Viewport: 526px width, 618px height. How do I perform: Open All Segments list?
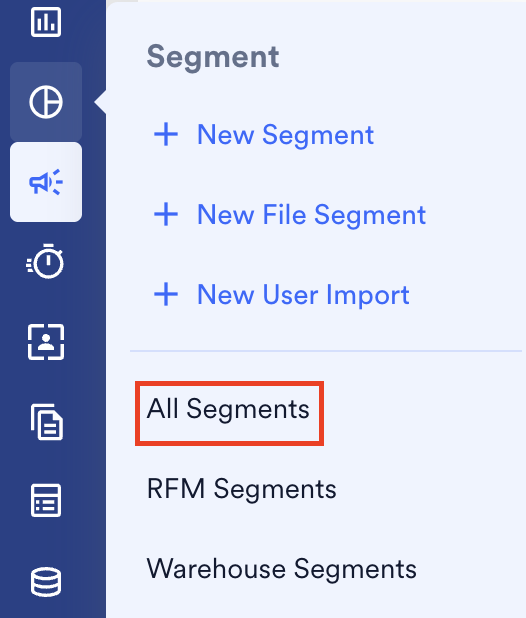coord(228,409)
